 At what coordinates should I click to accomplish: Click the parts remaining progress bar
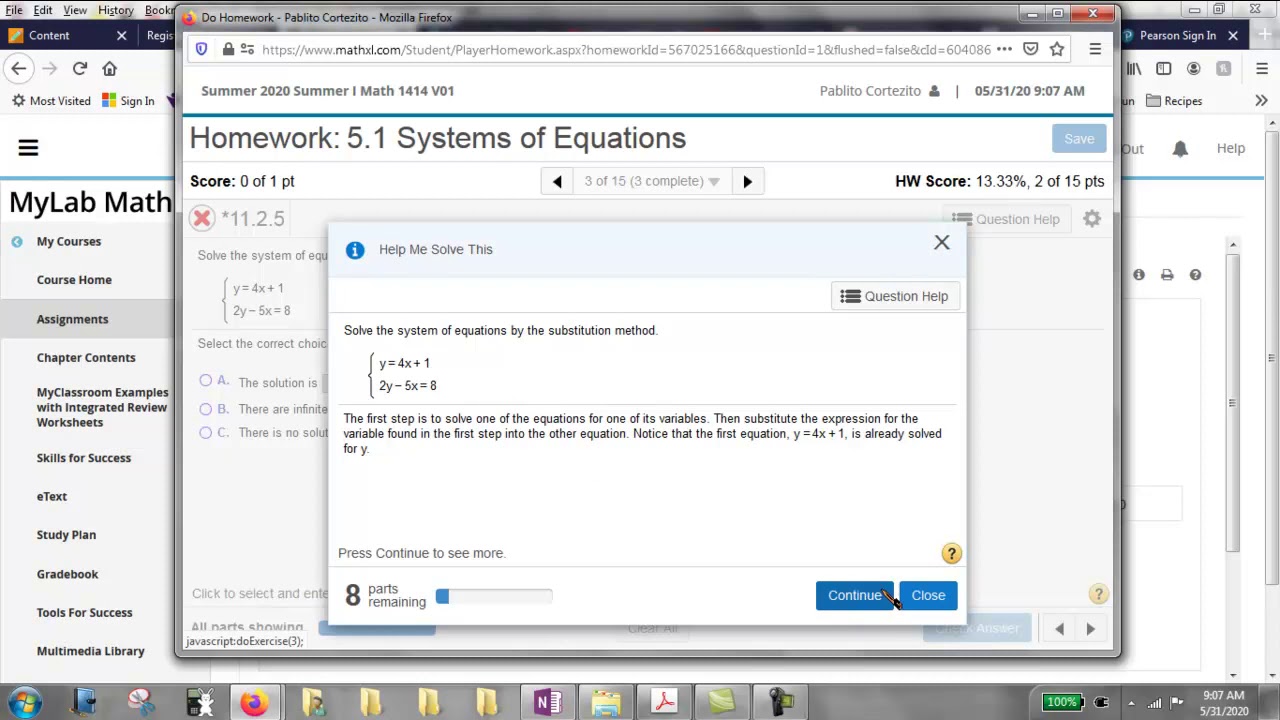pyautogui.click(x=493, y=596)
